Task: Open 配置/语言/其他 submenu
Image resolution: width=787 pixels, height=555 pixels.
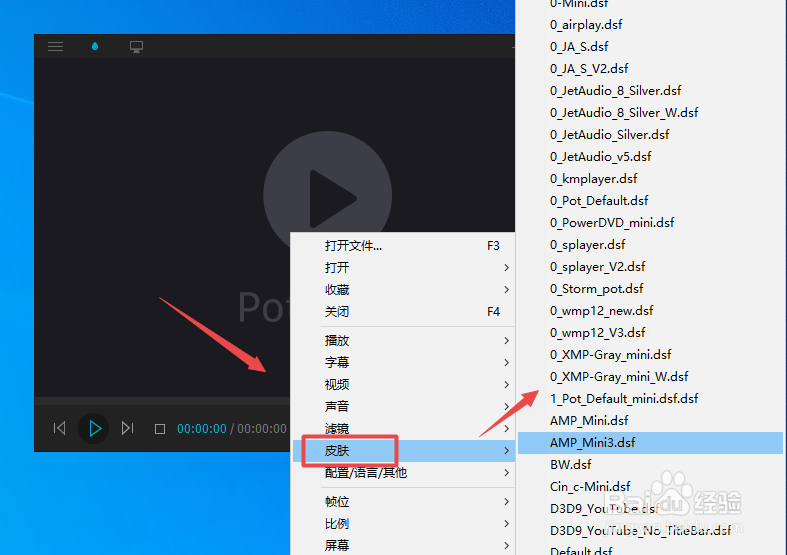Action: 403,473
